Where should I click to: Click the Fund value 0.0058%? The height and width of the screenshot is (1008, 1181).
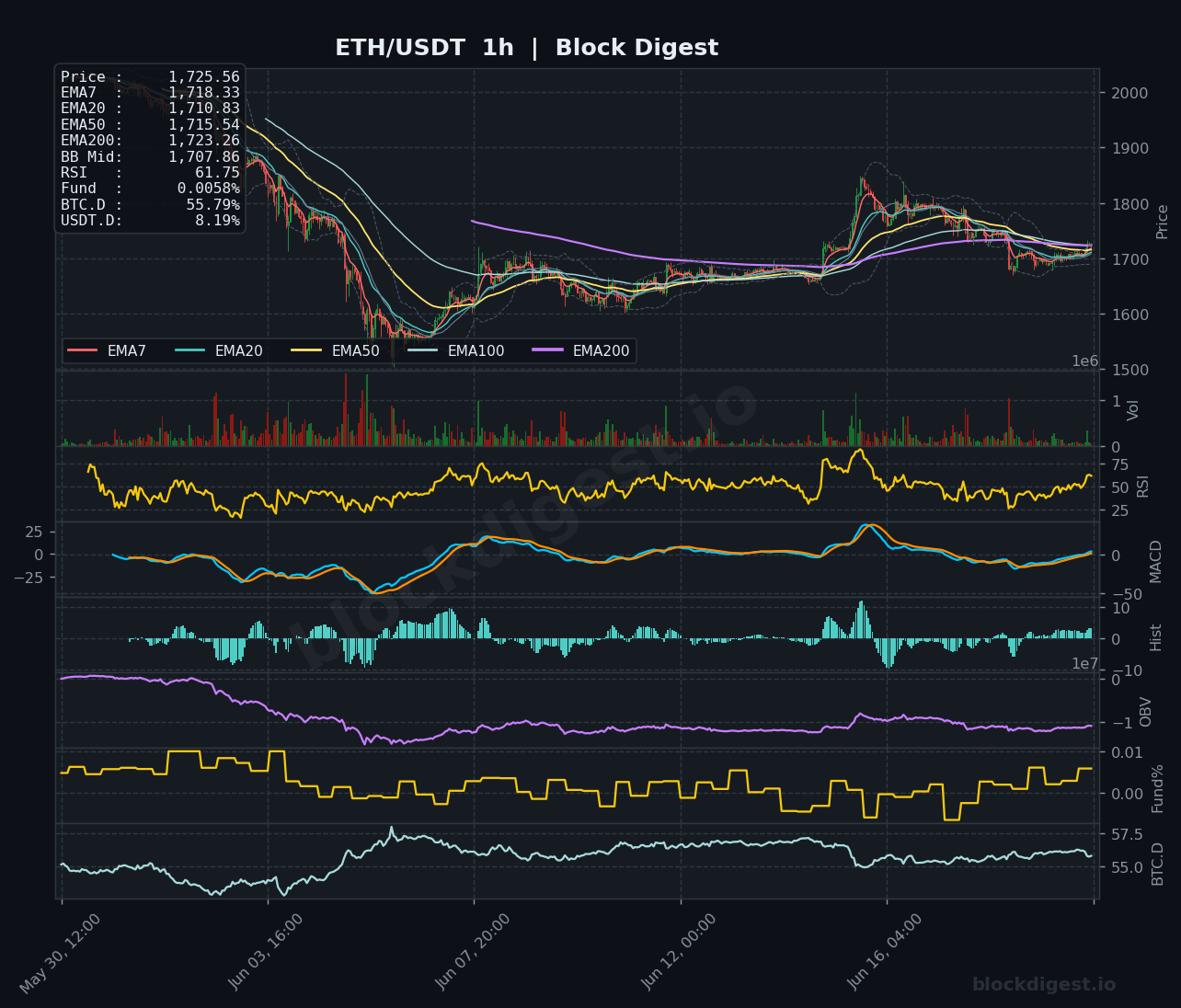point(209,189)
